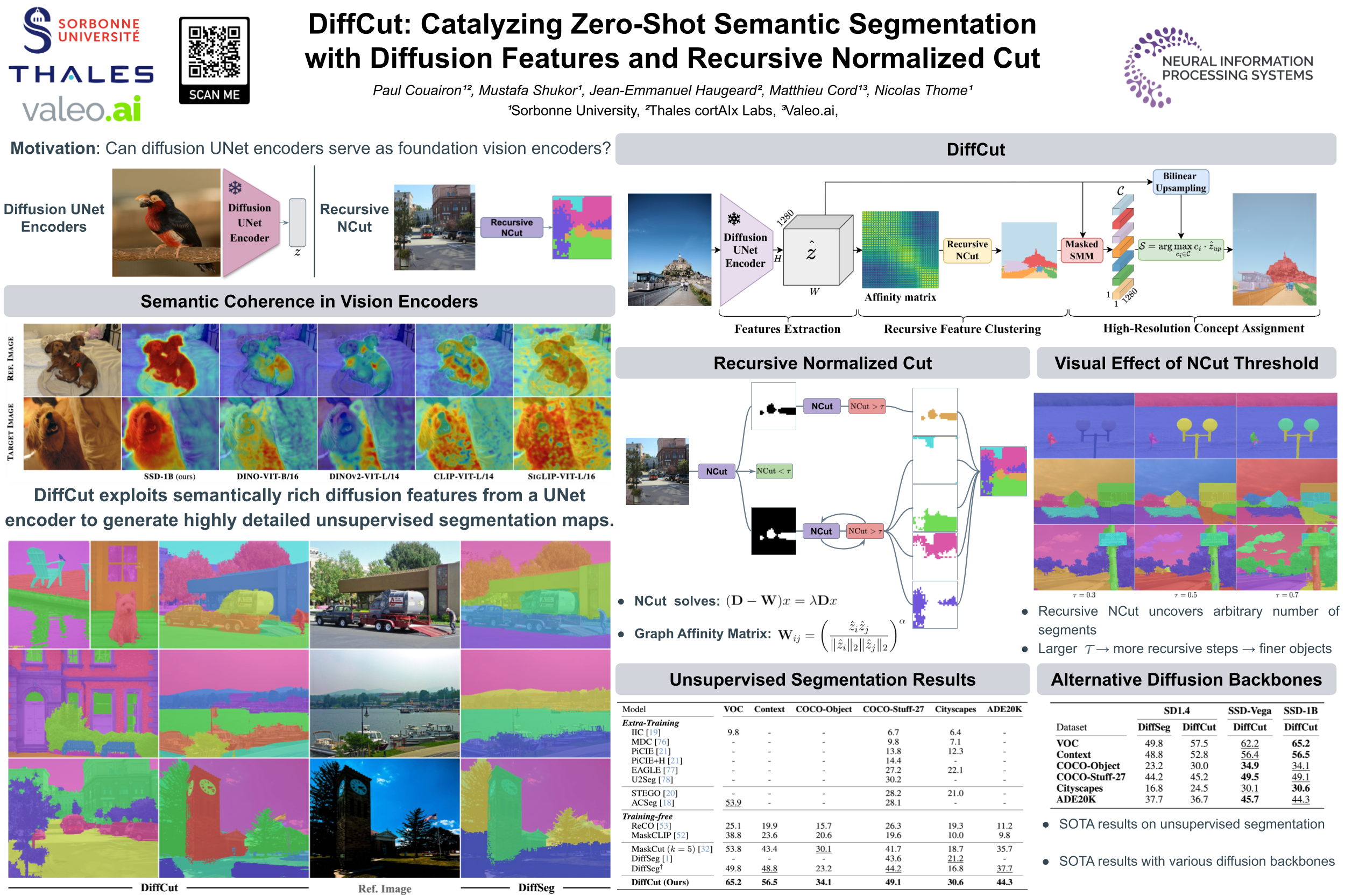Click the Thales logo
This screenshot has height=896, width=1345.
(x=81, y=74)
